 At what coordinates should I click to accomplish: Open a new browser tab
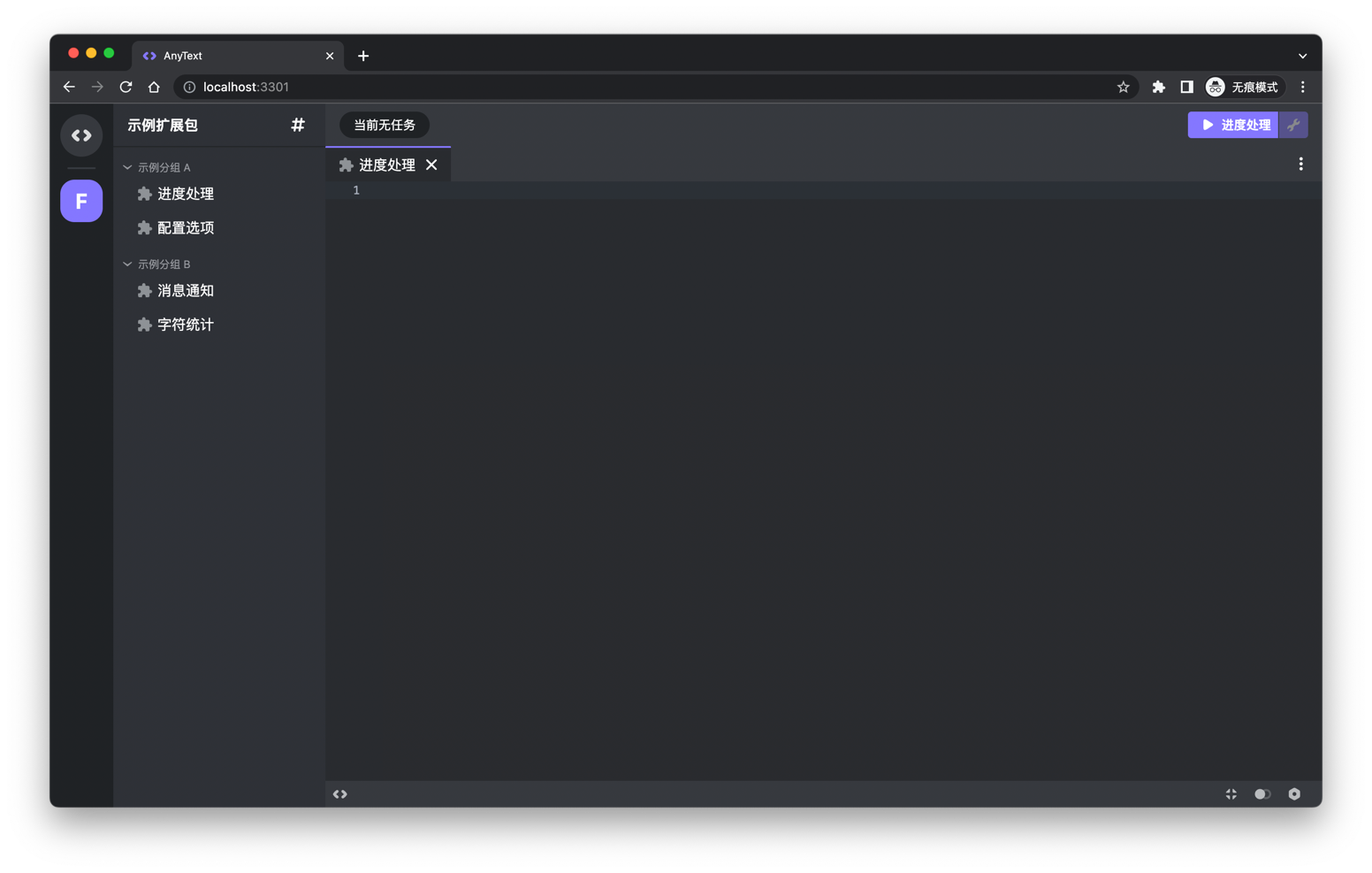(x=363, y=56)
